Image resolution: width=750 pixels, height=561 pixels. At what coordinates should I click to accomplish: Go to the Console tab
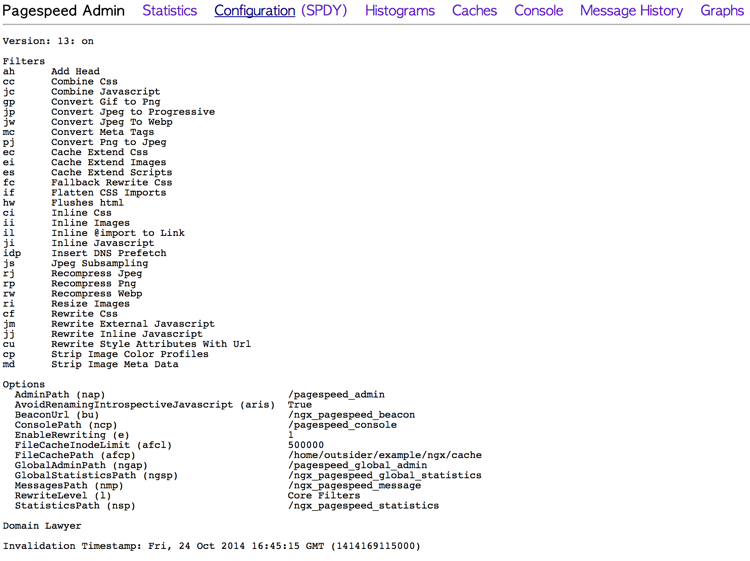(x=539, y=11)
